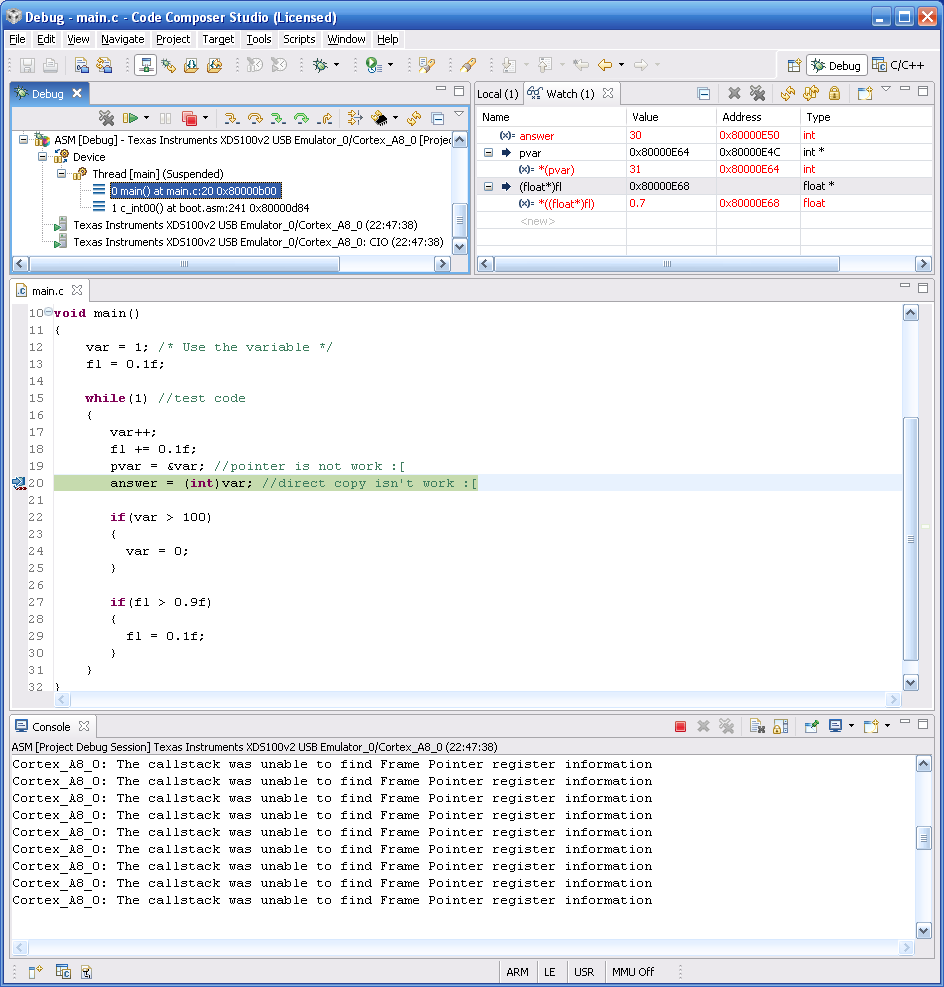Collapse the Device tree node
Viewport: 944px width, 987px height.
click(43, 157)
